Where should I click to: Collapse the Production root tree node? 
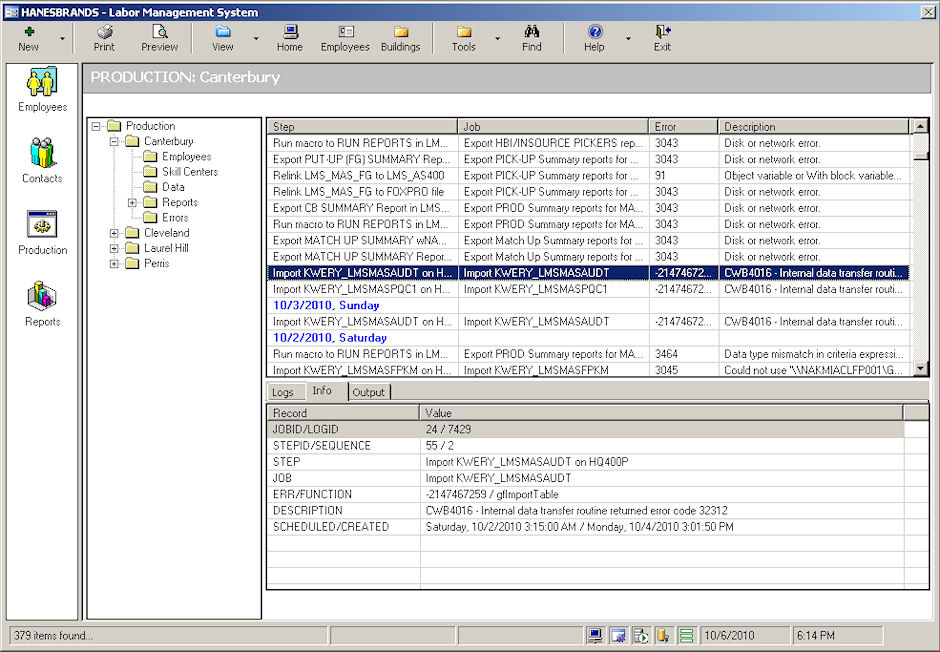coord(96,126)
